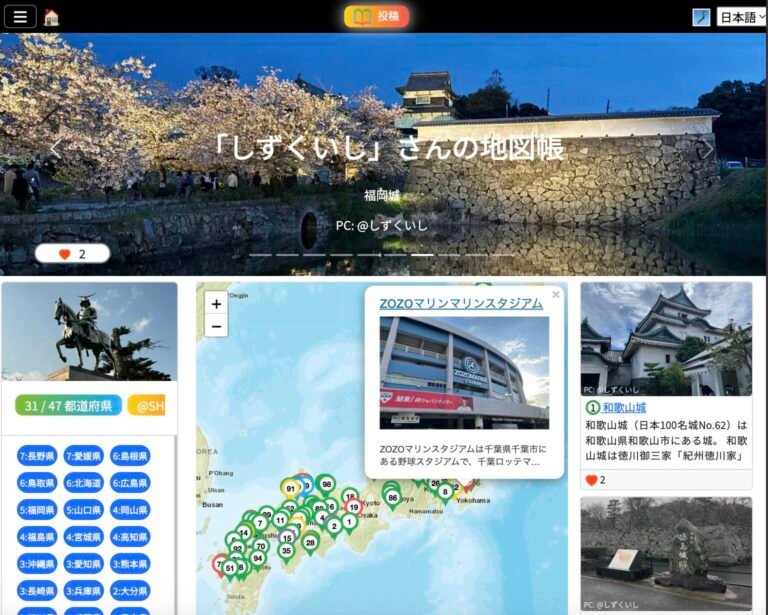The height and width of the screenshot is (615, 768).
Task: Zoom in on the map
Action: tap(216, 304)
